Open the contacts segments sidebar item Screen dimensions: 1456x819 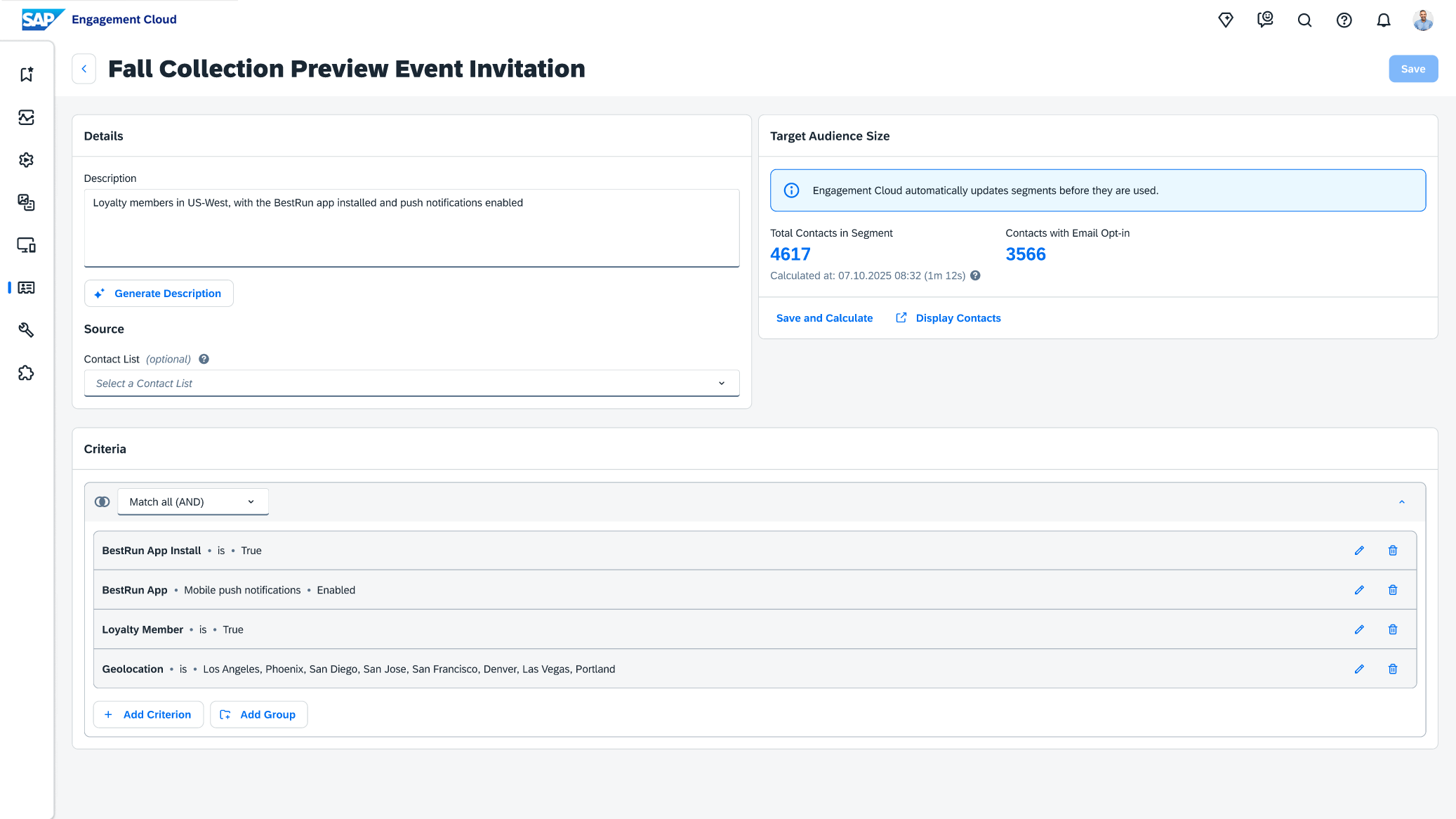tap(27, 287)
